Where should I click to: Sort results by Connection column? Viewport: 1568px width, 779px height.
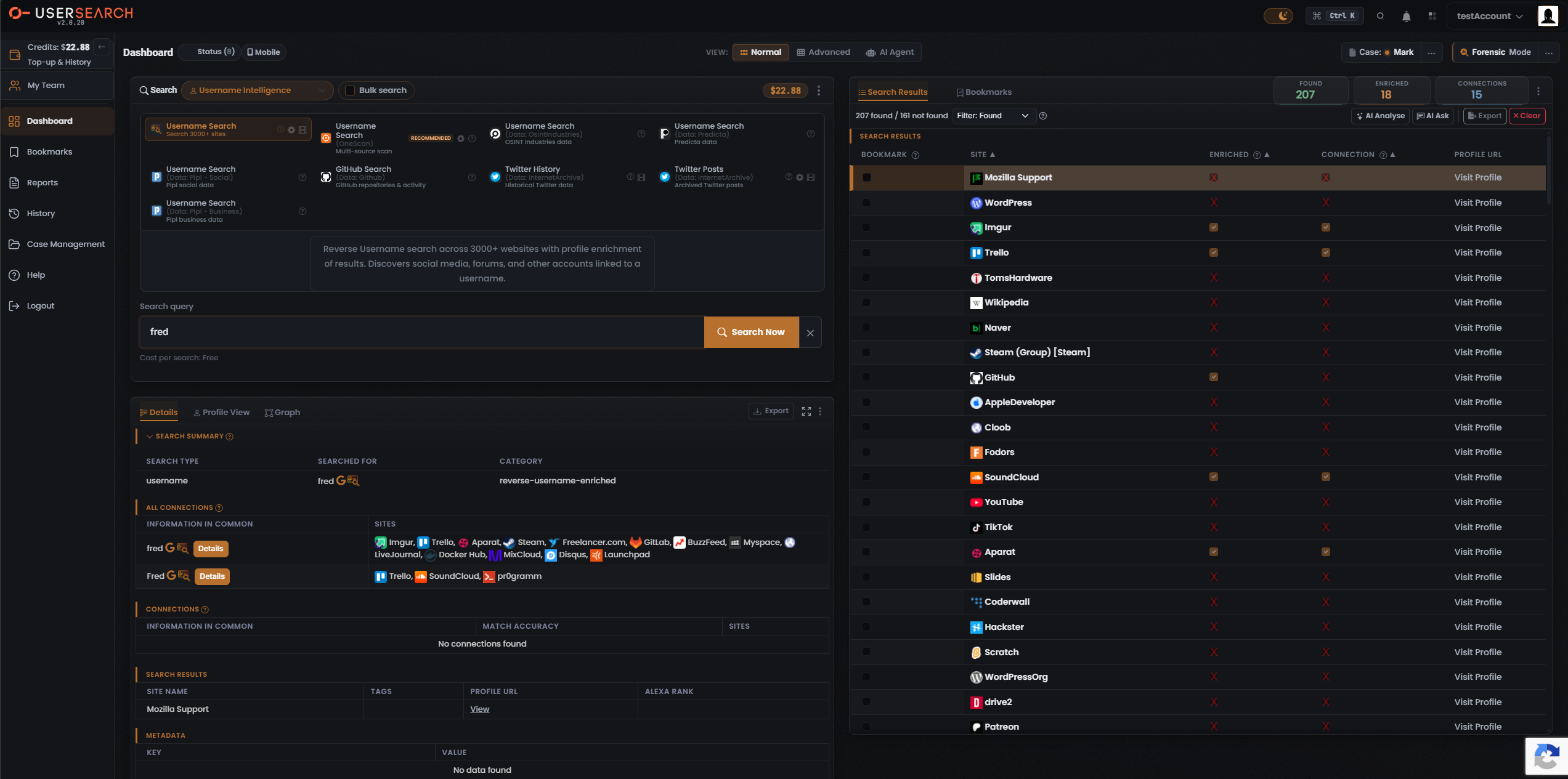pos(1358,155)
